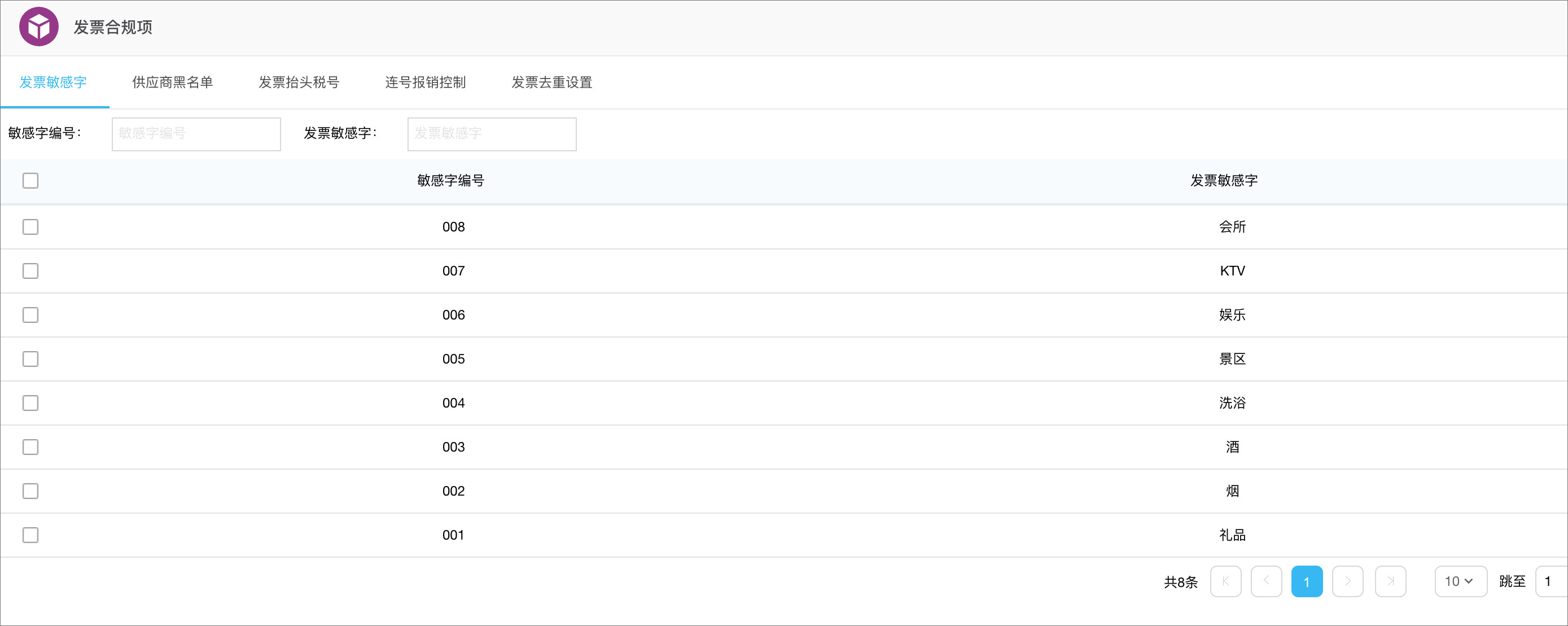
Task: Toggle the select-all header checkbox
Action: point(30,180)
